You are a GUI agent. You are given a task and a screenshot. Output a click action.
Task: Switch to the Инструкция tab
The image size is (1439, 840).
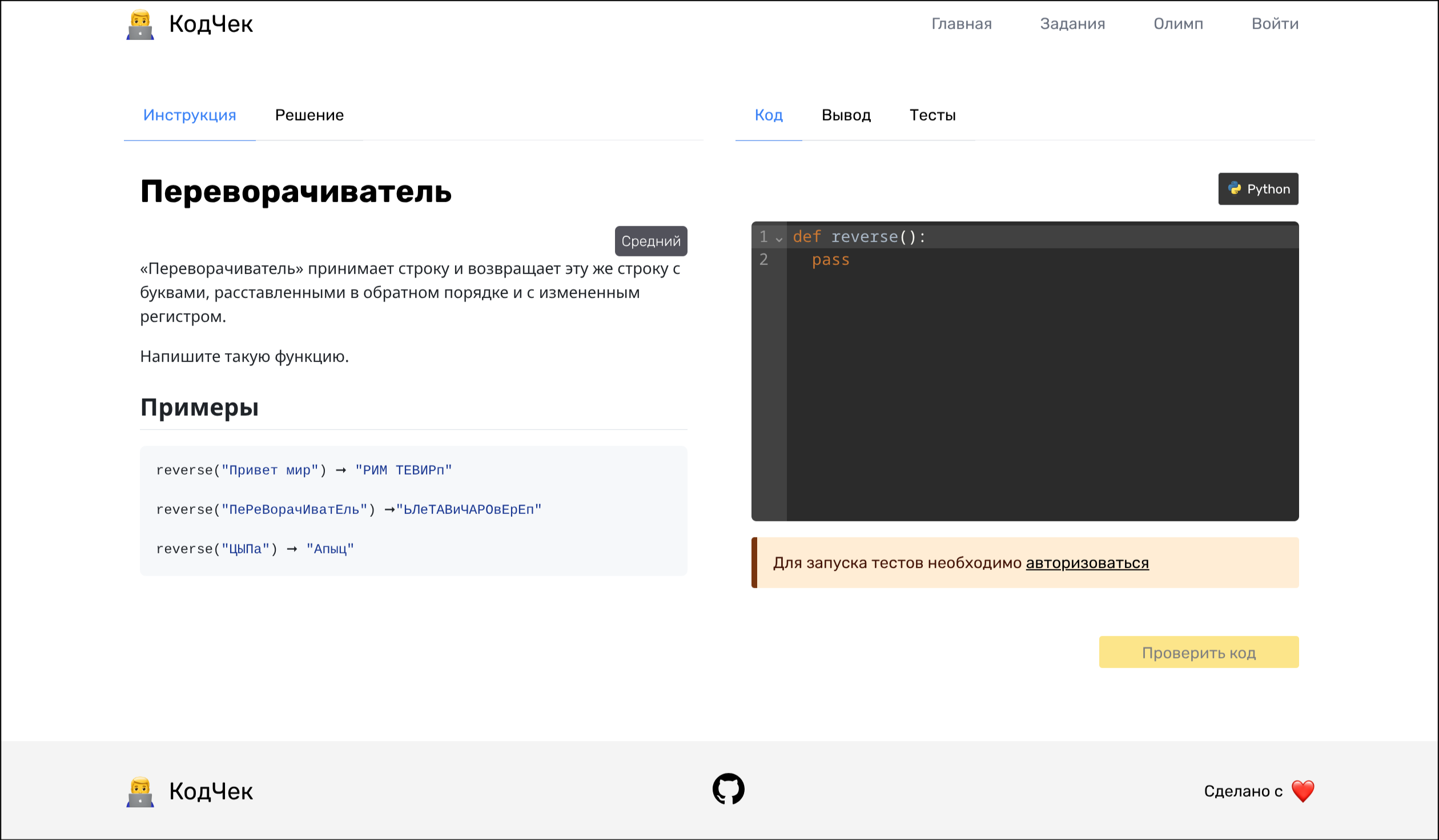(190, 115)
